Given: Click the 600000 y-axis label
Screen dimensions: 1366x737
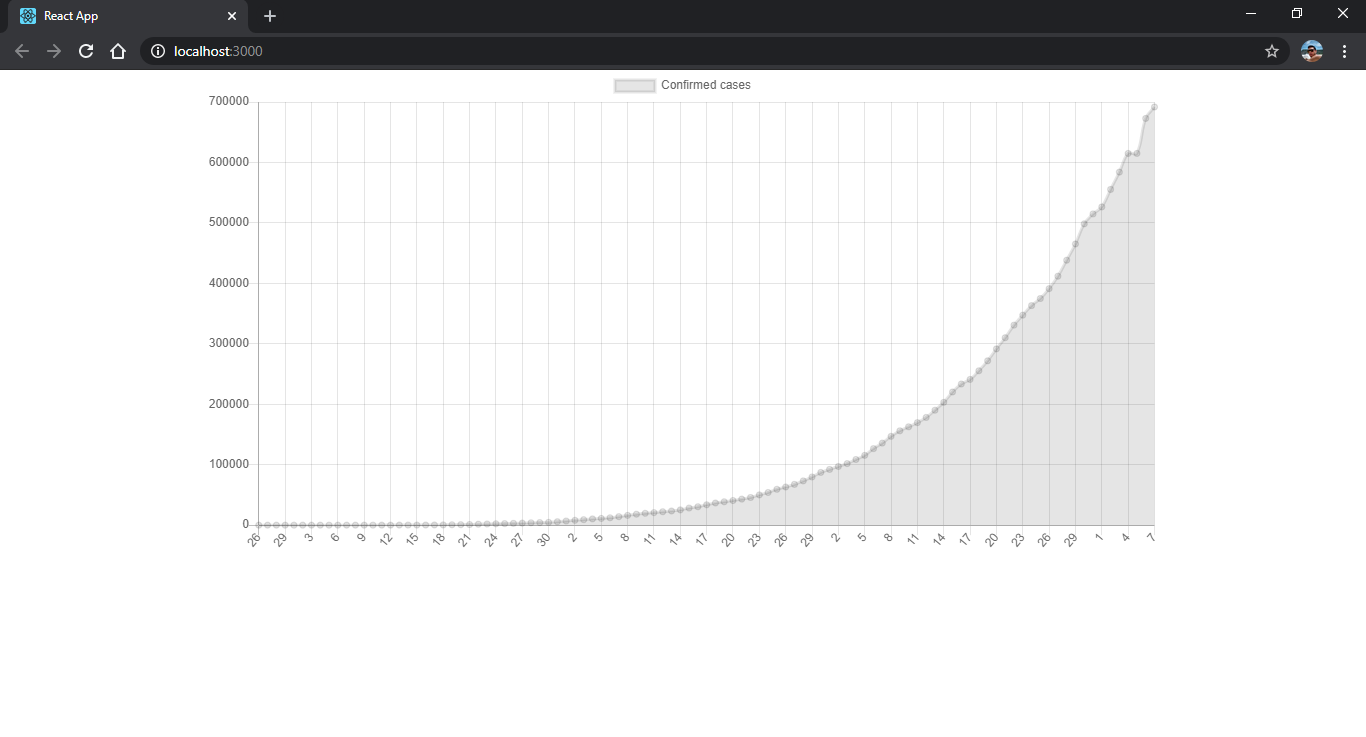Looking at the screenshot, I should pos(229,162).
